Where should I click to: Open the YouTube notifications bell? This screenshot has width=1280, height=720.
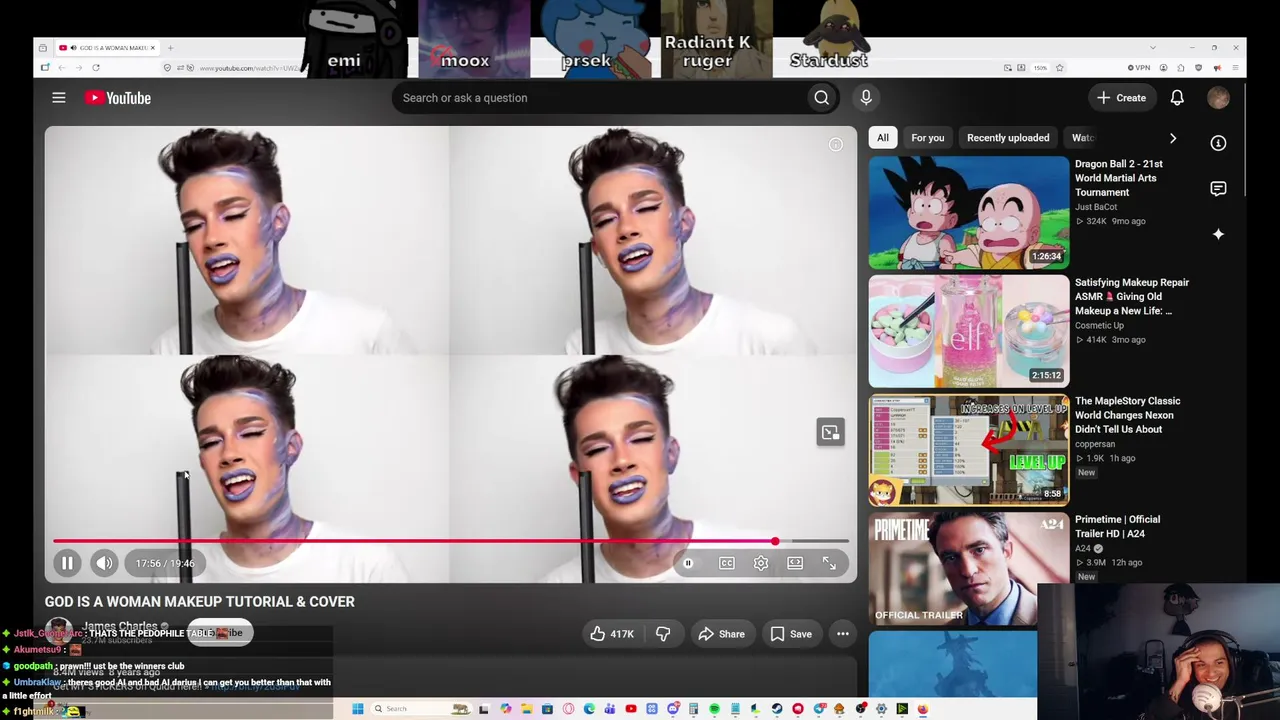click(x=1177, y=98)
